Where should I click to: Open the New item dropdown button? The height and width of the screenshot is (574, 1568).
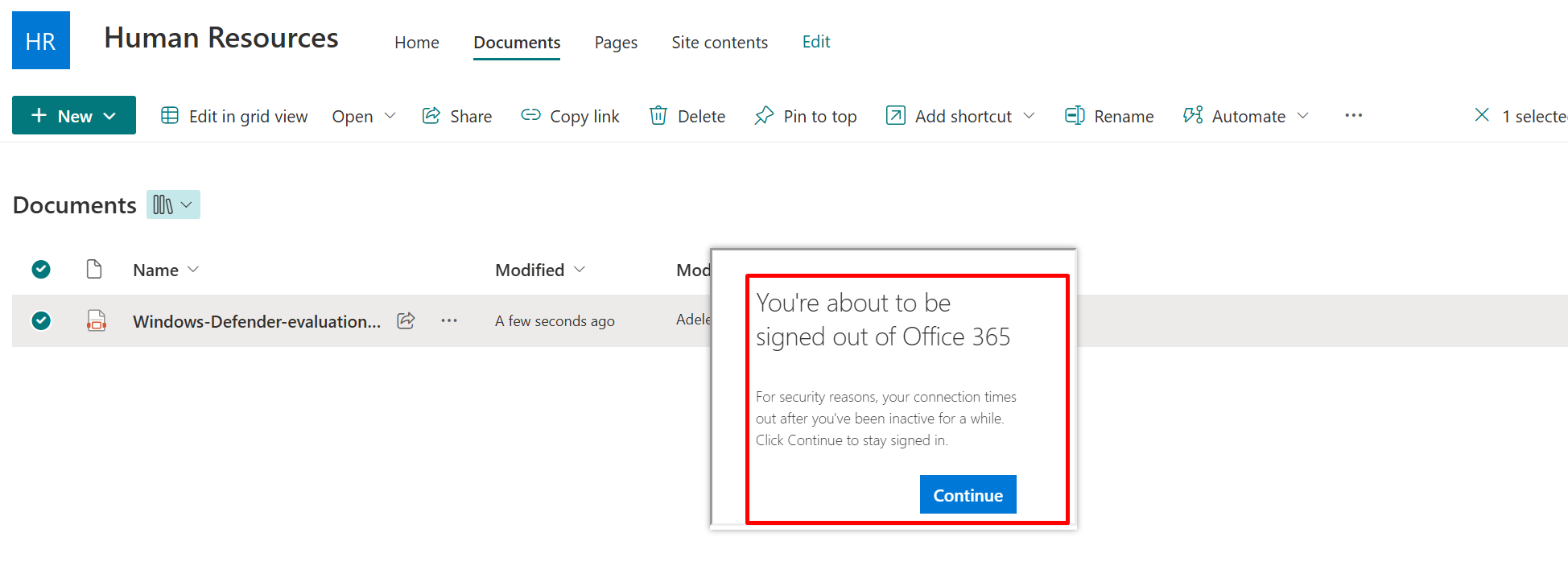[74, 115]
